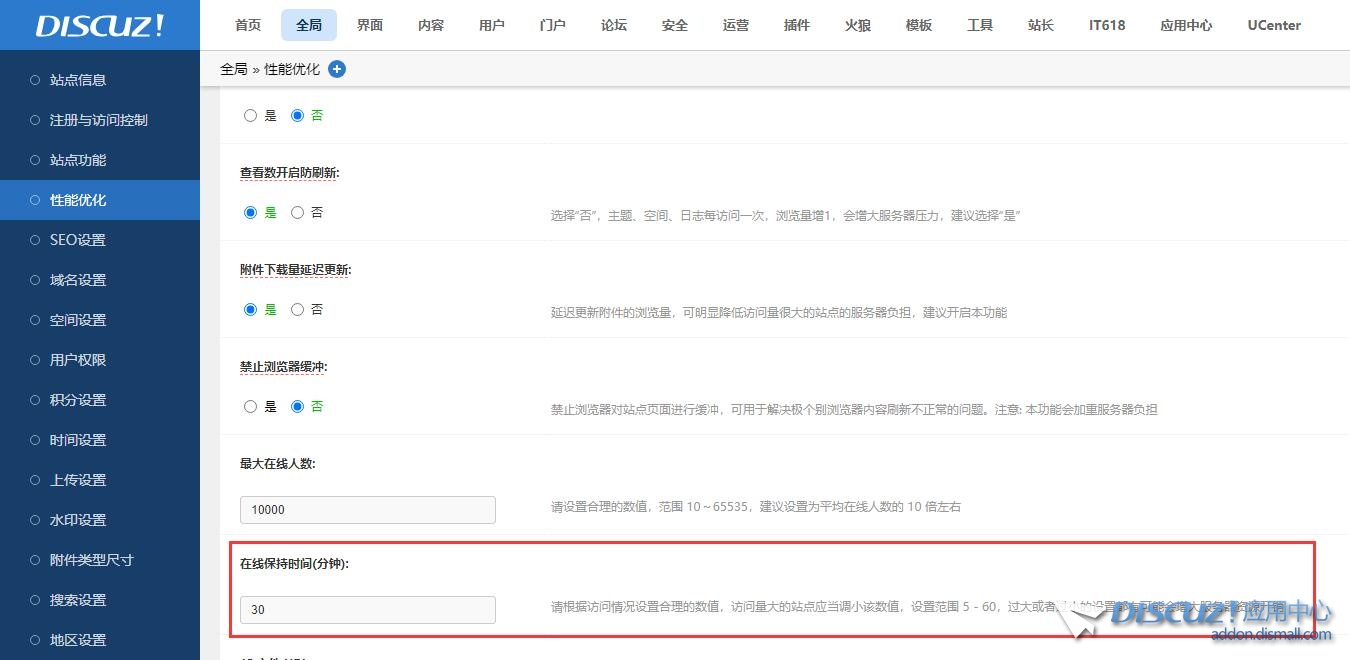Click the 在线保持时间 input field
The height and width of the screenshot is (660, 1350).
pos(367,610)
